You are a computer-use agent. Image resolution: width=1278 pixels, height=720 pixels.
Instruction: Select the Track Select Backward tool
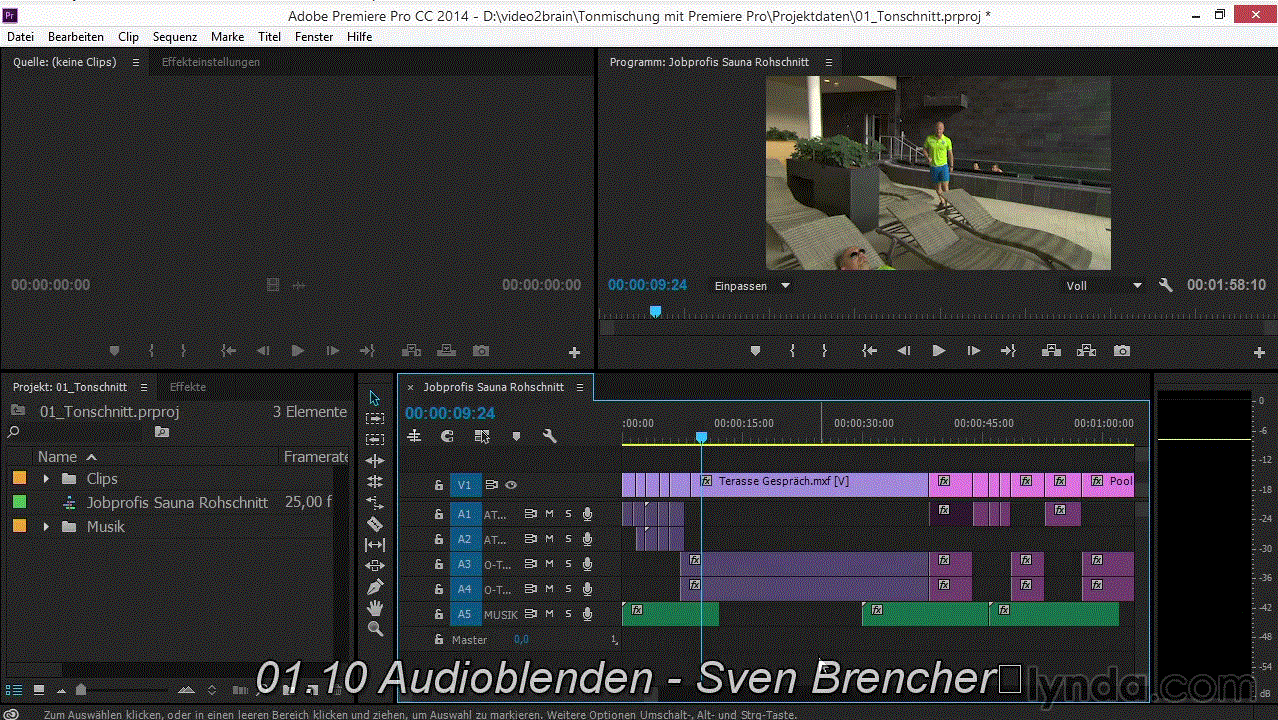[x=375, y=439]
